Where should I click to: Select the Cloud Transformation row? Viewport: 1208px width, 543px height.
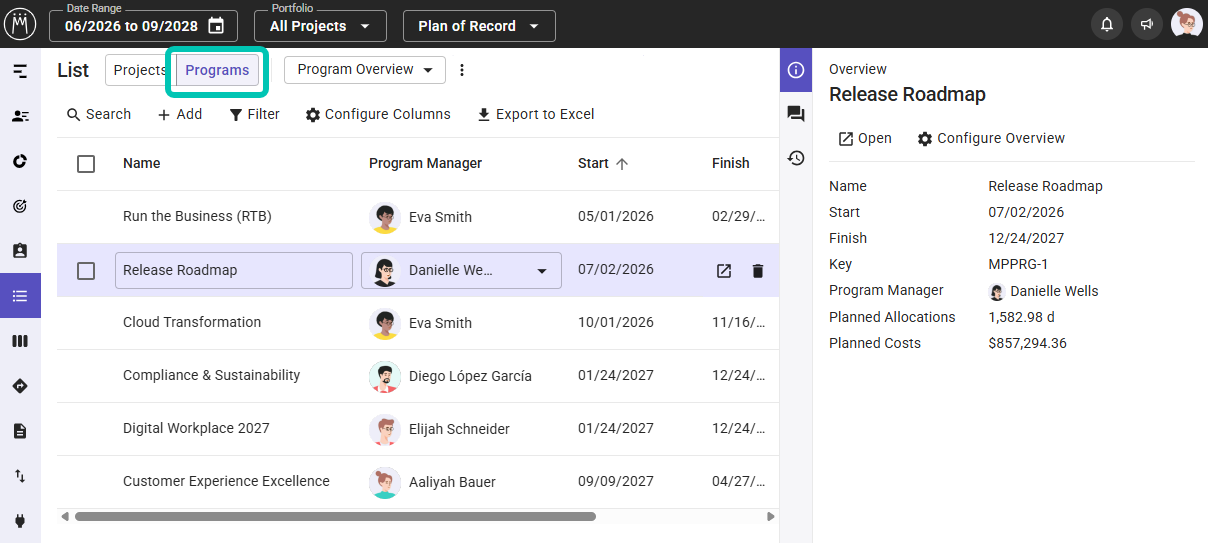coord(418,323)
